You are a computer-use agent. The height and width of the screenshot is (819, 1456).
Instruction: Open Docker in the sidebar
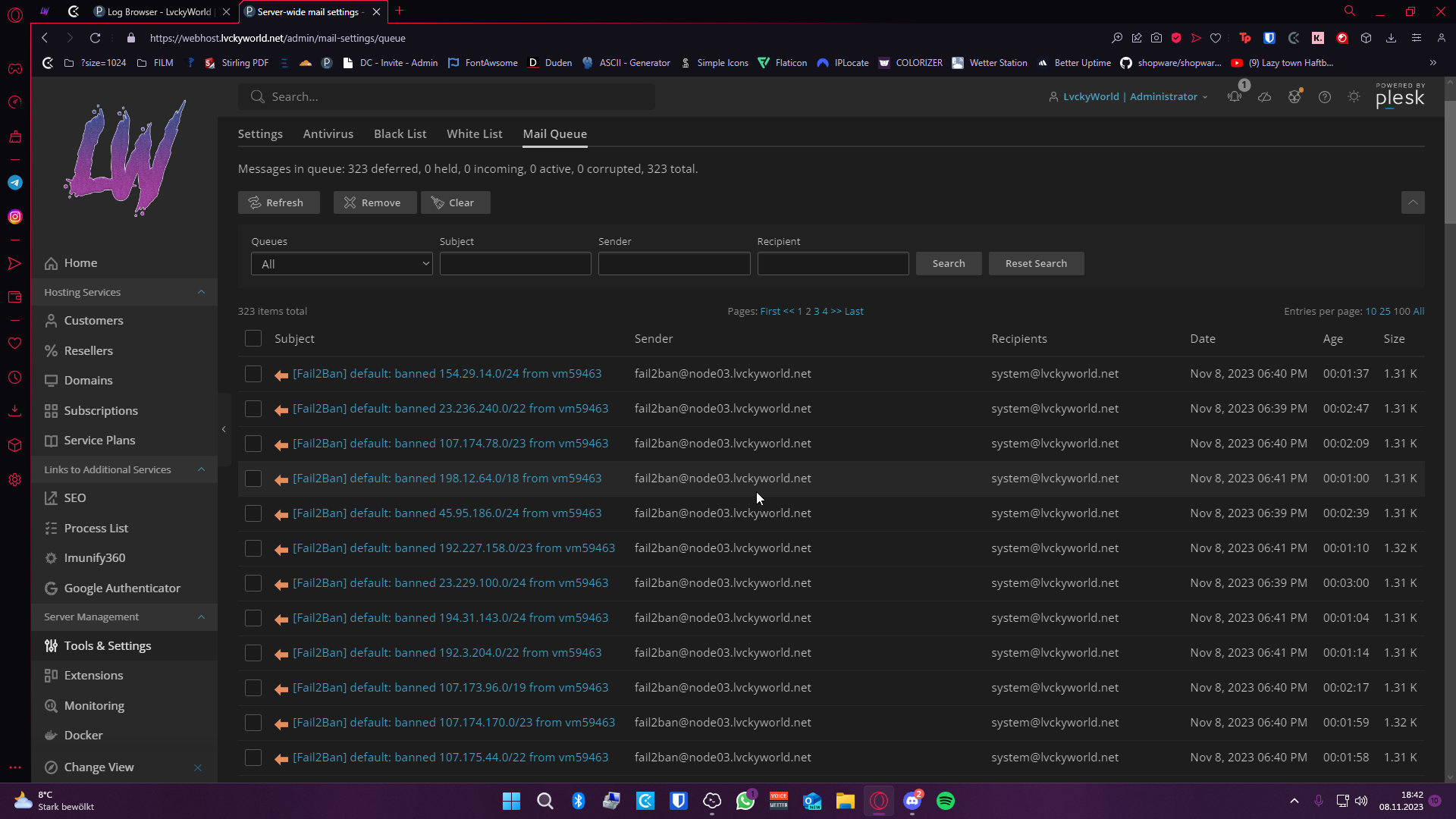tap(83, 735)
